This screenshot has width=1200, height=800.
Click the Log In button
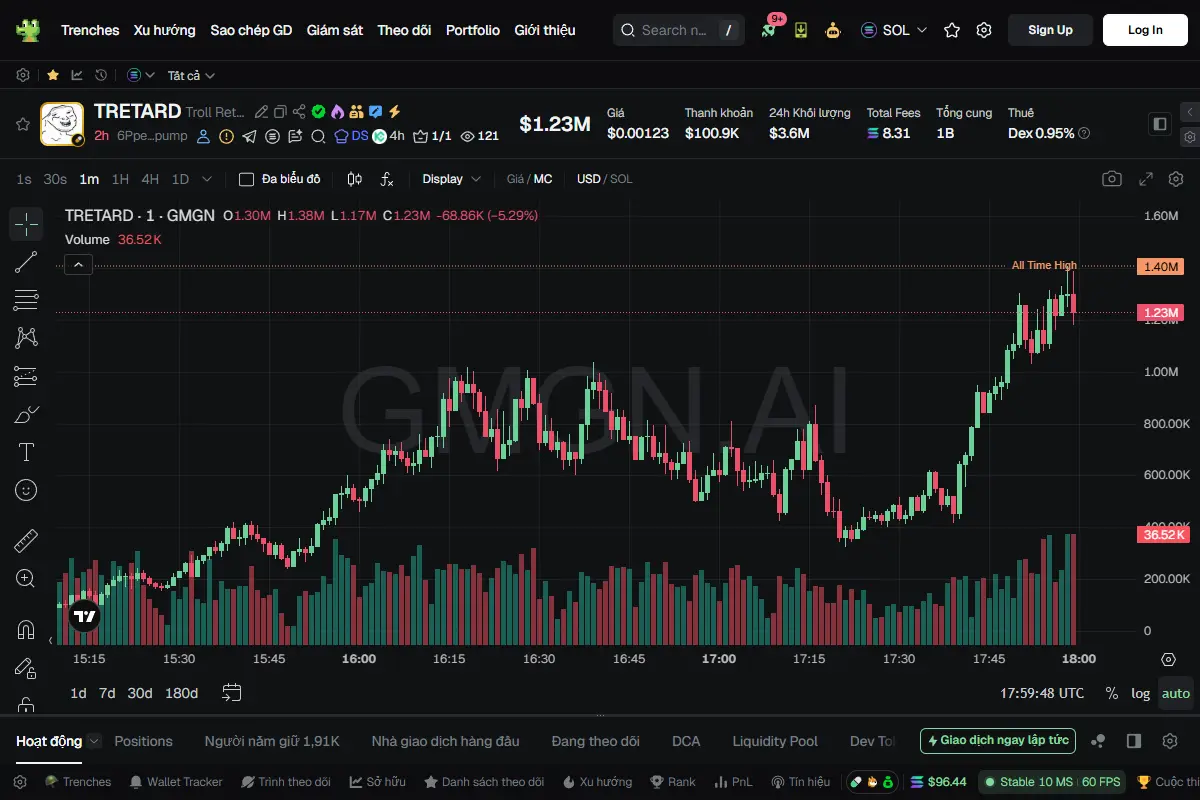point(1145,30)
